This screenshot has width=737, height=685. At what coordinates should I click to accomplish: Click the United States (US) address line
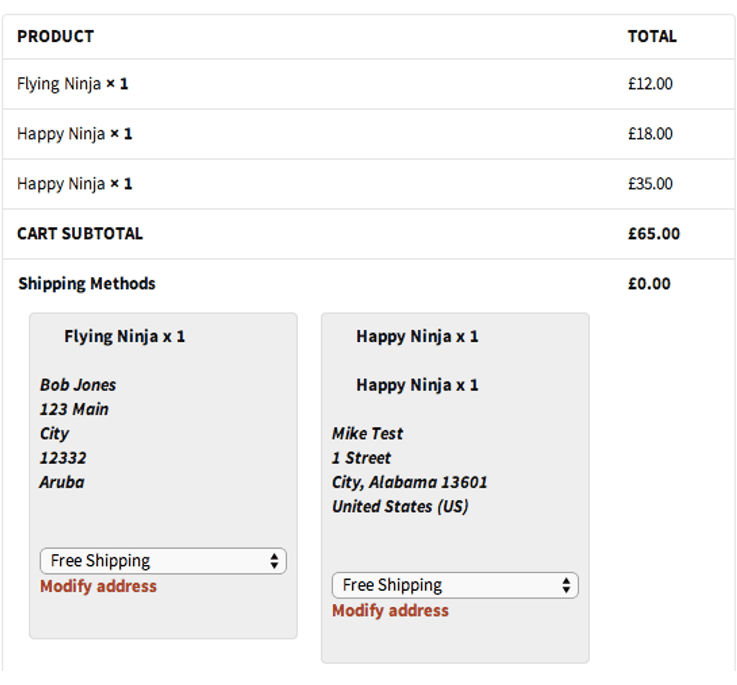coord(400,507)
